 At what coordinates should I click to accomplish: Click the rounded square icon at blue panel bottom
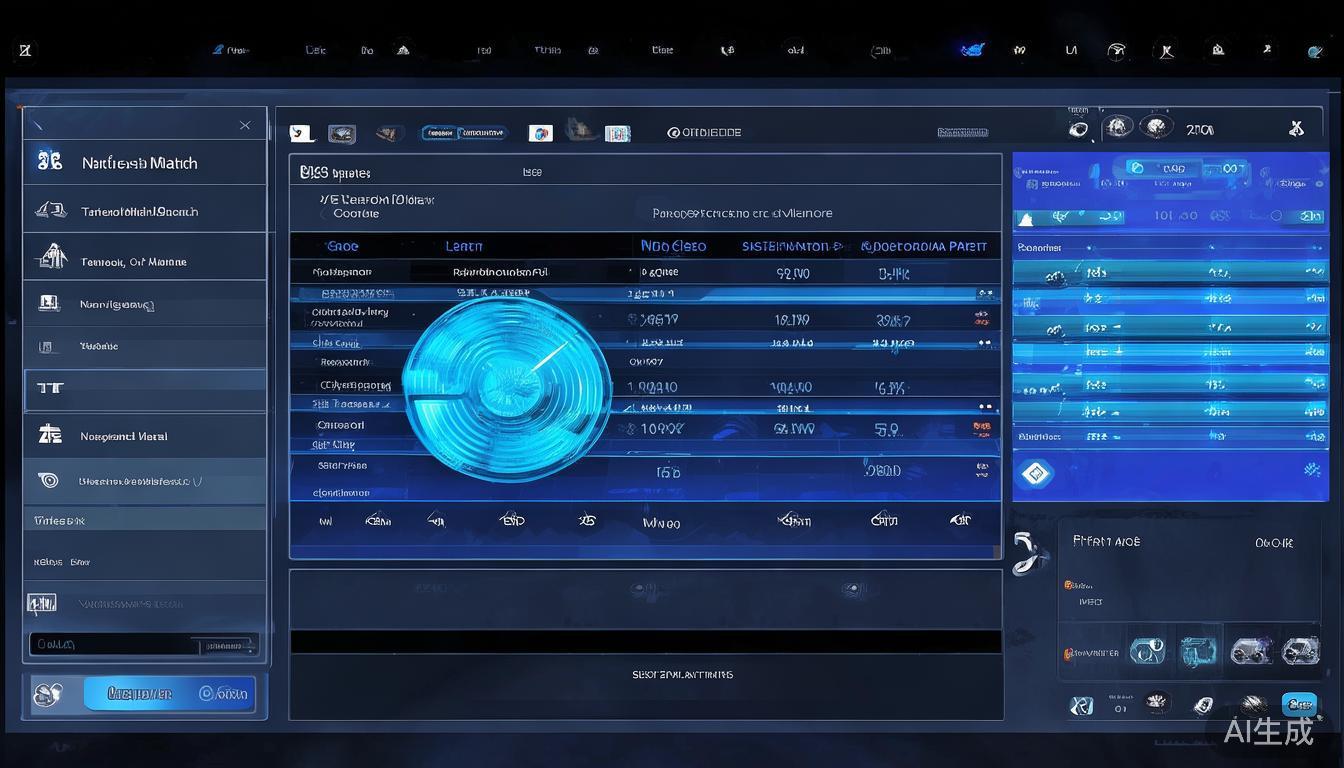[x=1035, y=474]
